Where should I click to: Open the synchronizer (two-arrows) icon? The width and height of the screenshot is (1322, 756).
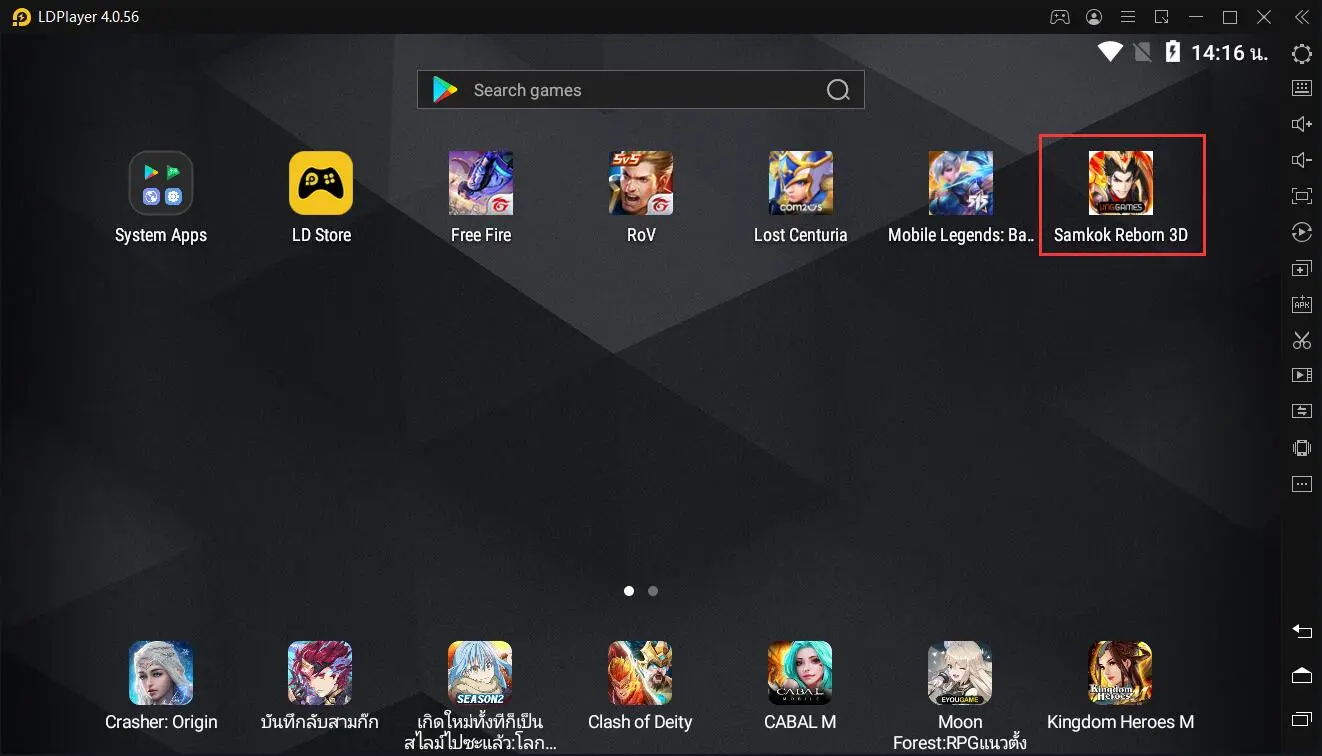(x=1301, y=411)
